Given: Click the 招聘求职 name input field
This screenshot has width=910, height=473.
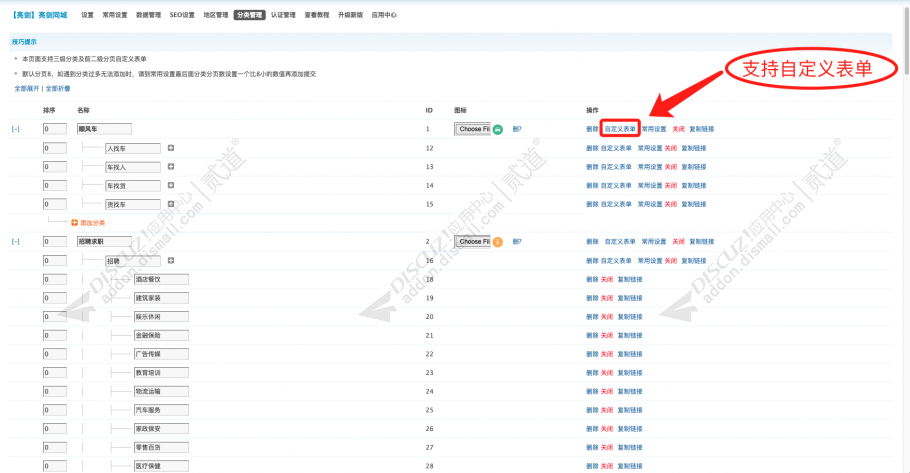Looking at the screenshot, I should [x=104, y=241].
